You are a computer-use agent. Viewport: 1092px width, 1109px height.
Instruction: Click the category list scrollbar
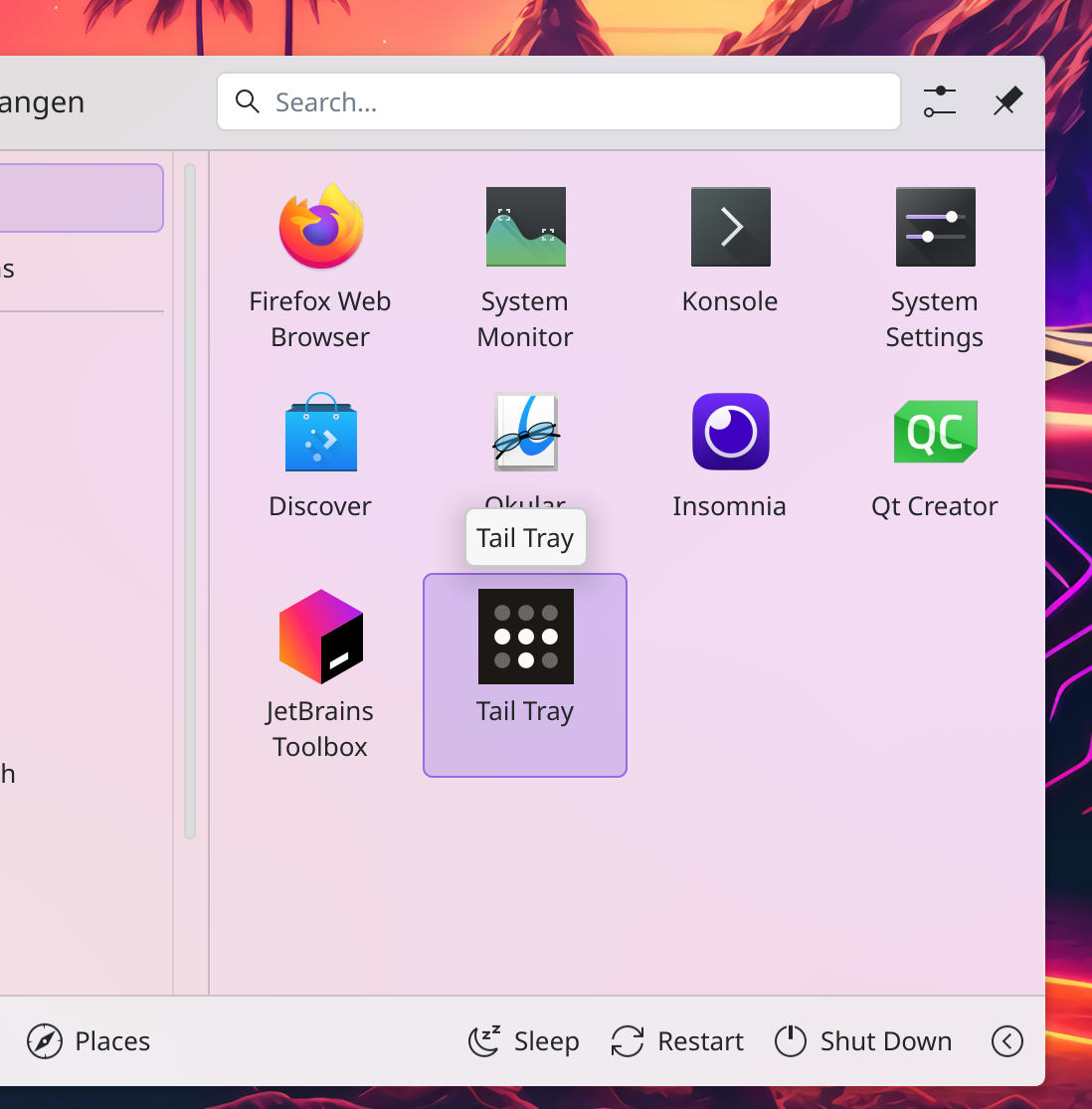(x=190, y=500)
